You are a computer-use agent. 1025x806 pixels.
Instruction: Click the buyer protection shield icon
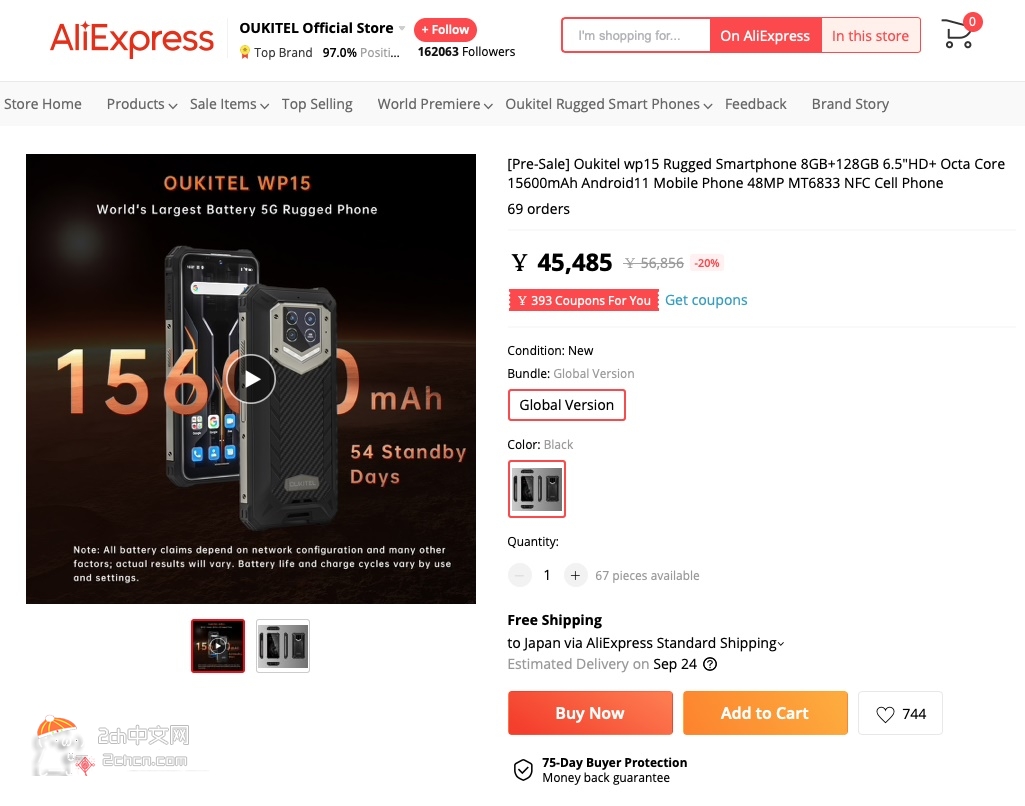pos(523,770)
